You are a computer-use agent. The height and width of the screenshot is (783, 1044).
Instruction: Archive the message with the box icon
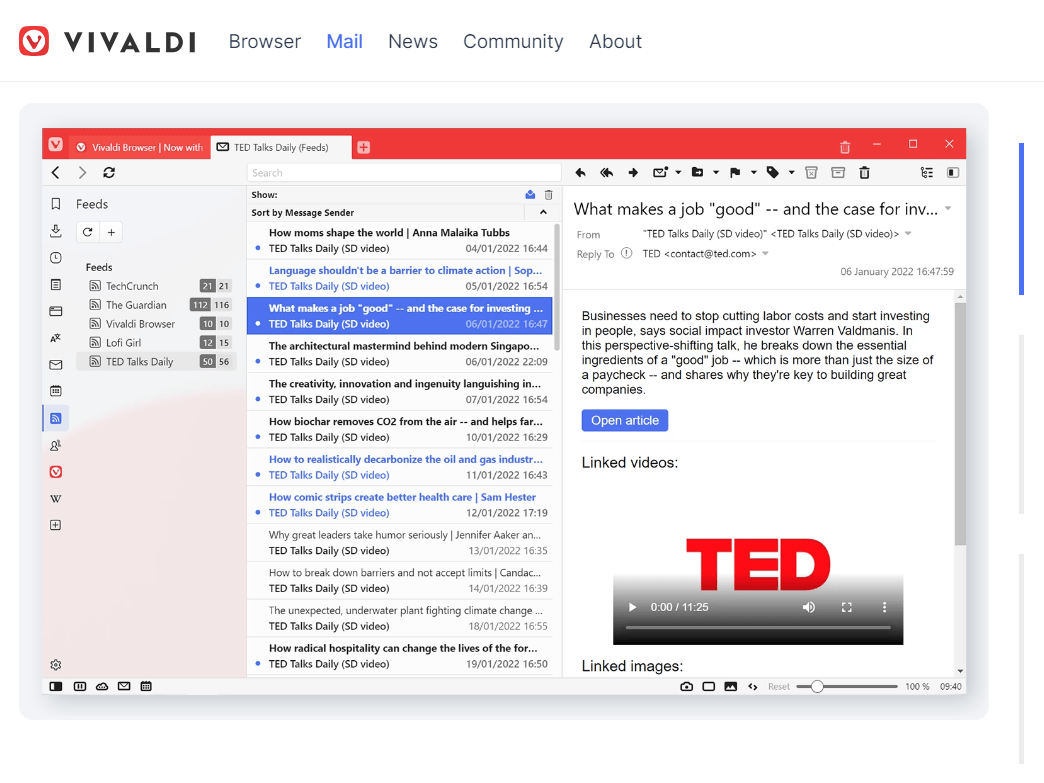[838, 172]
